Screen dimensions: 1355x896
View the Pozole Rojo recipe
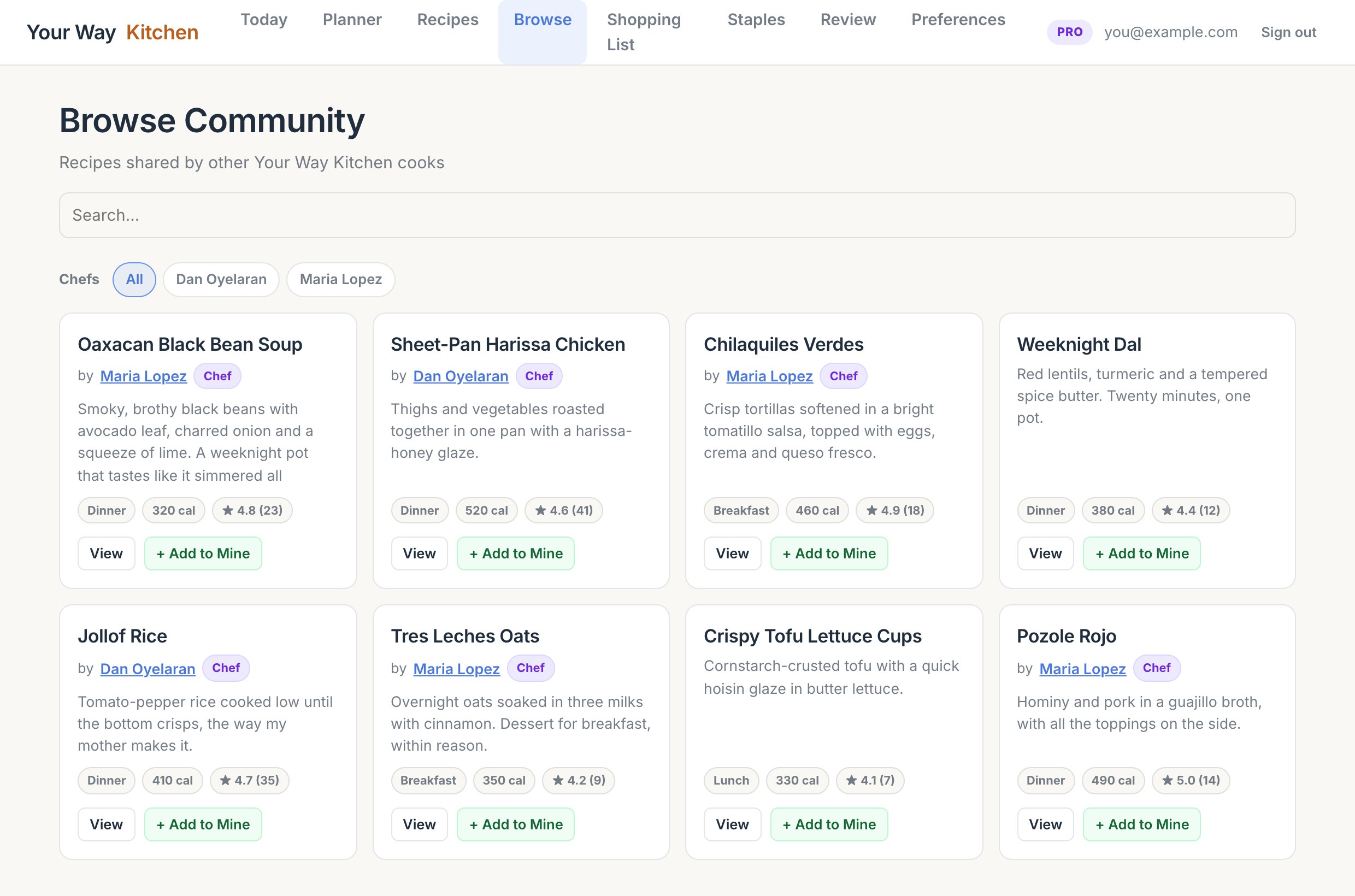(1045, 824)
